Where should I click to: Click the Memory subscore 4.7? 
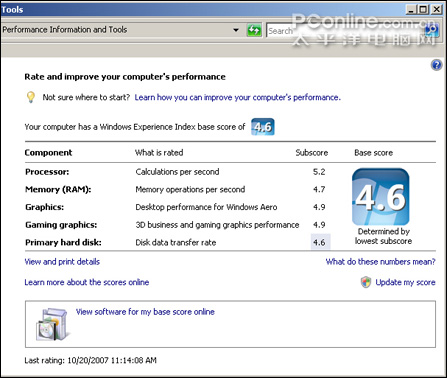(319, 190)
